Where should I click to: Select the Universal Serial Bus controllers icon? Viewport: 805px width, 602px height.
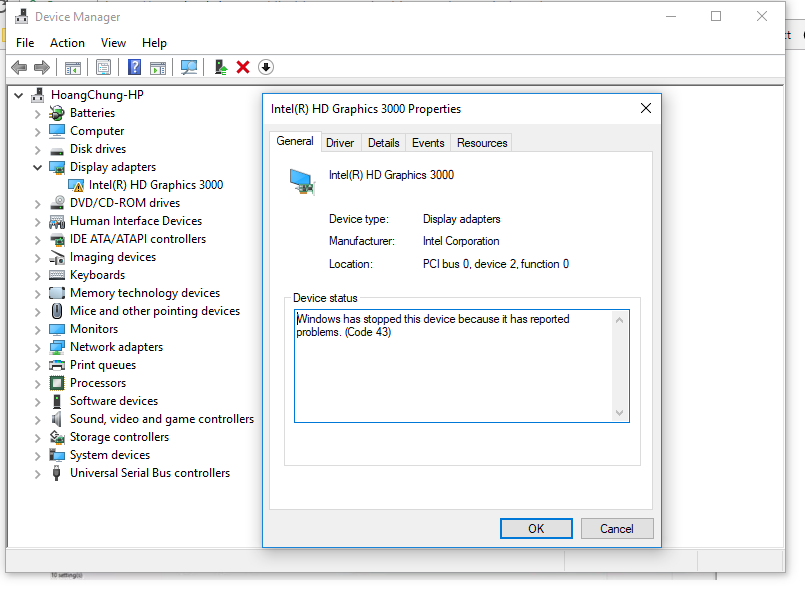[x=57, y=473]
